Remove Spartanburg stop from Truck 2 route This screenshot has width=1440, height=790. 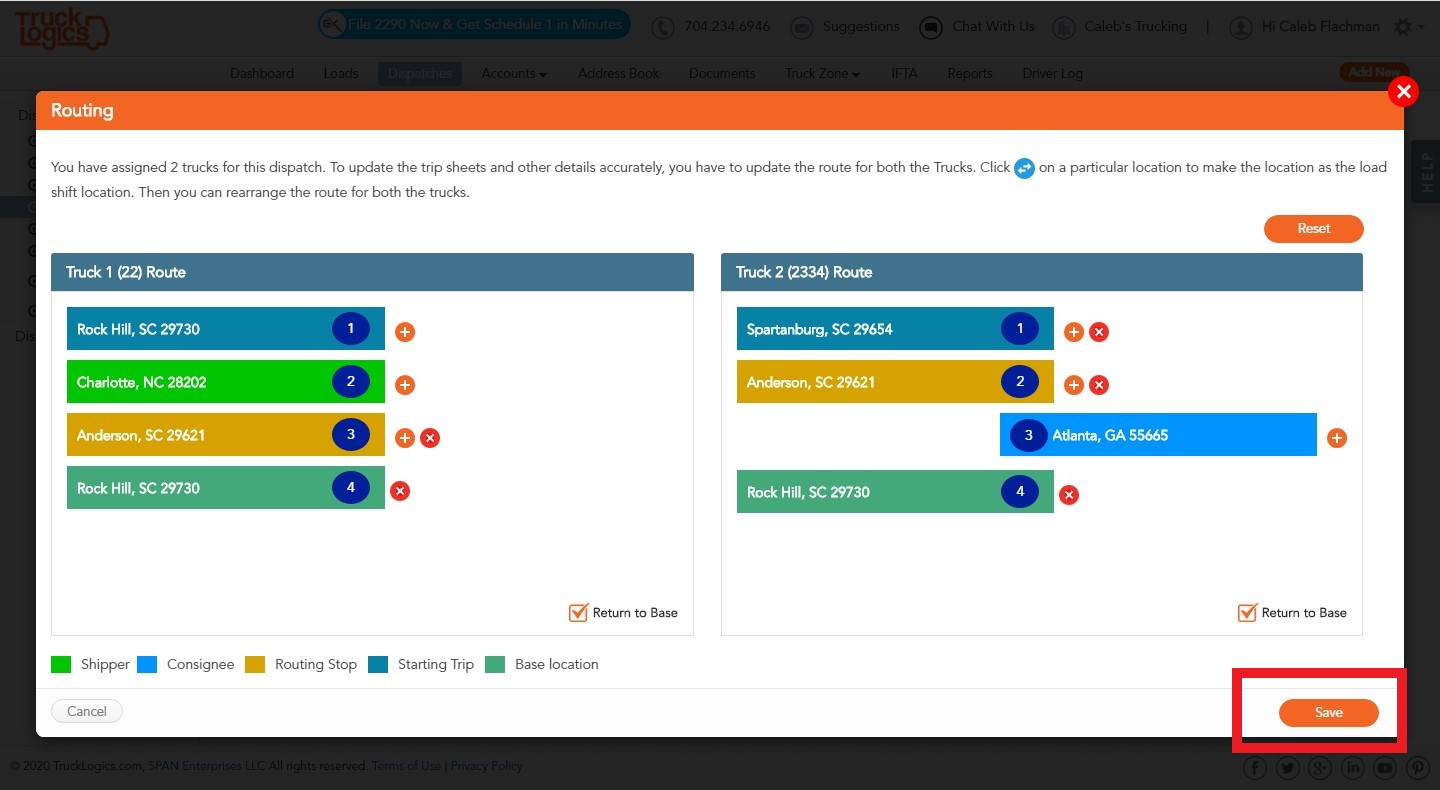coord(1099,332)
